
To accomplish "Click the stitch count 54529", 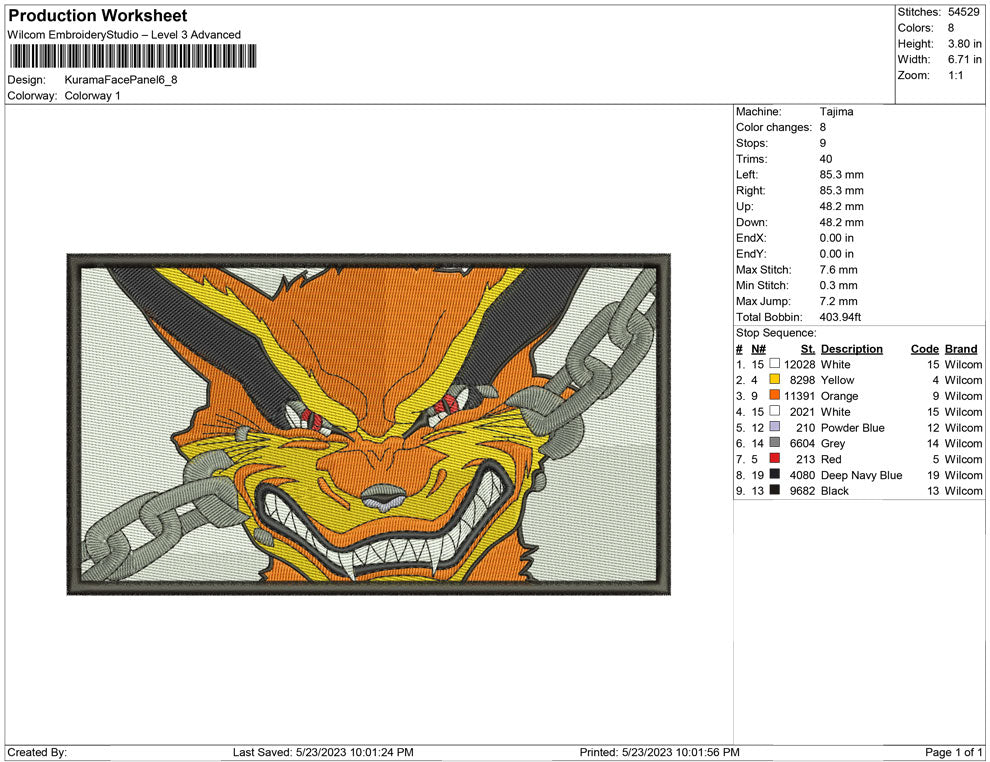I will pyautogui.click(x=963, y=12).
